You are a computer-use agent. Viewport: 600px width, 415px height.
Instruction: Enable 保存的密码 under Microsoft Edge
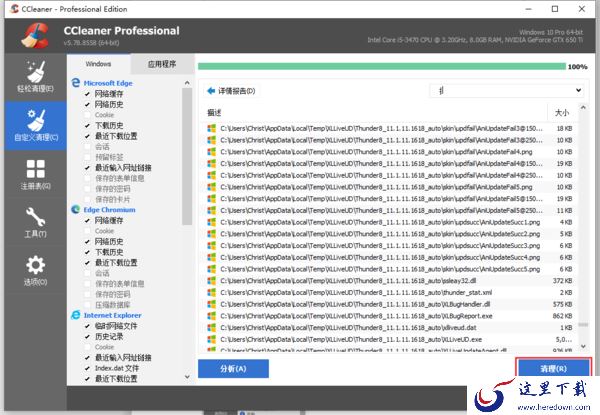[x=87, y=189]
